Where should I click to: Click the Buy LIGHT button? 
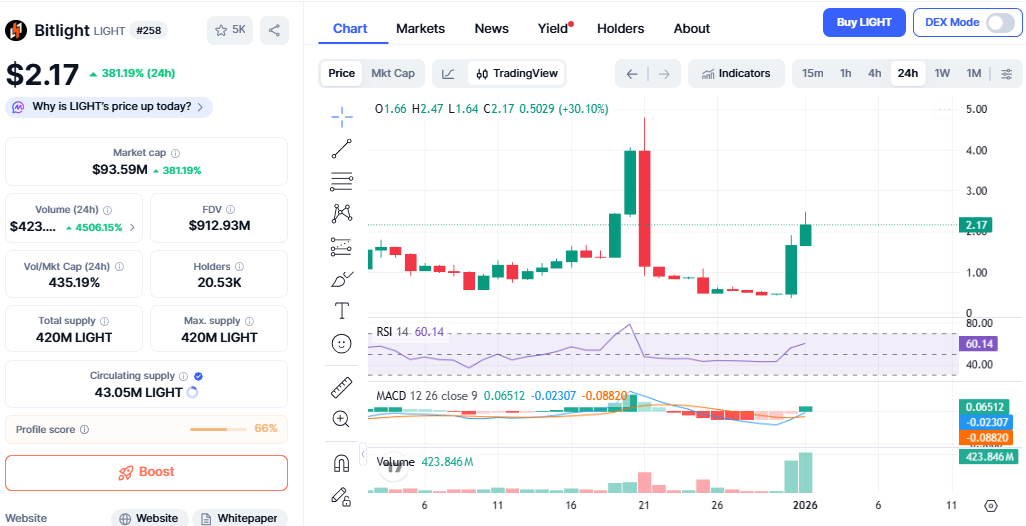(864, 23)
